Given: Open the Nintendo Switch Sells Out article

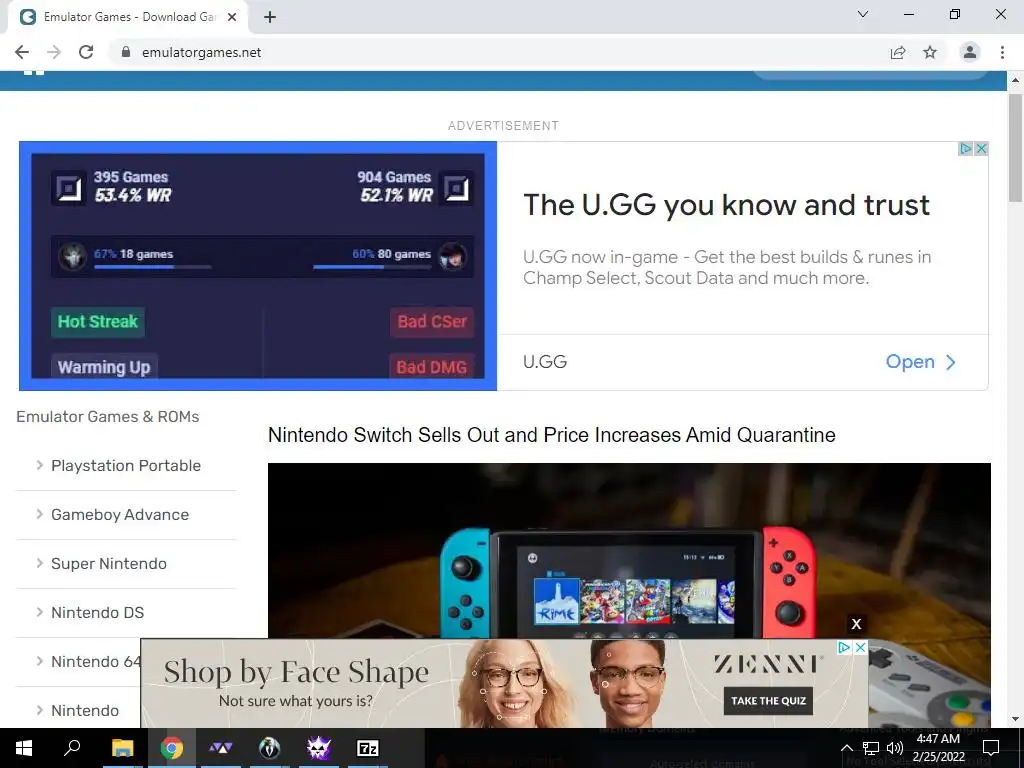Looking at the screenshot, I should [552, 435].
